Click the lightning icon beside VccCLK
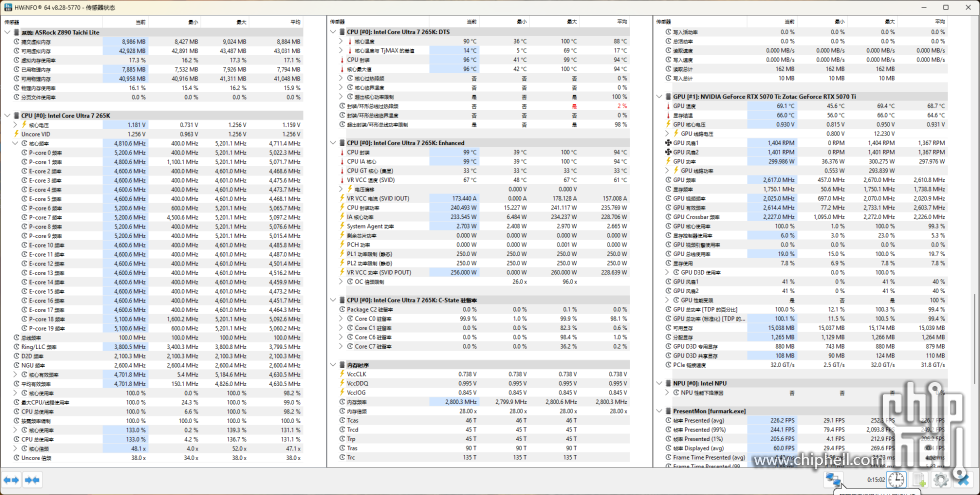The height and width of the screenshot is (495, 980). [342, 374]
